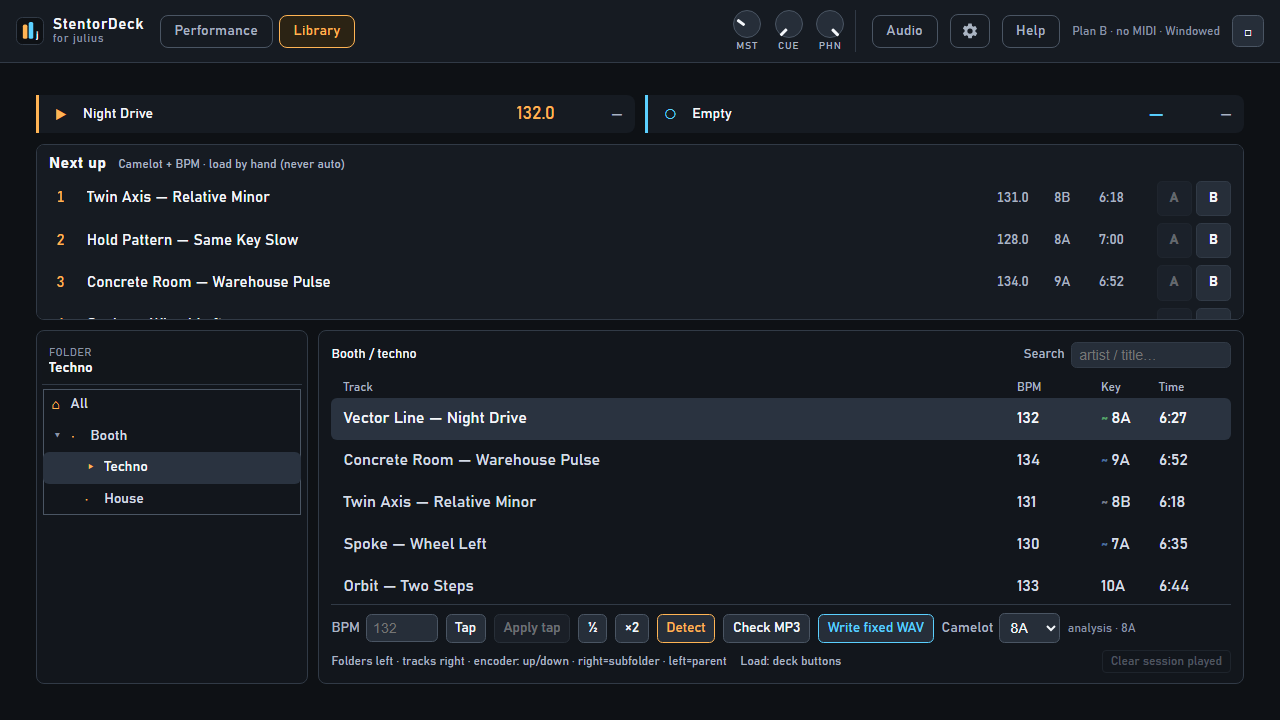The image size is (1280, 720).
Task: Click the 7A key of Spoke track
Action: pyautogui.click(x=1121, y=544)
